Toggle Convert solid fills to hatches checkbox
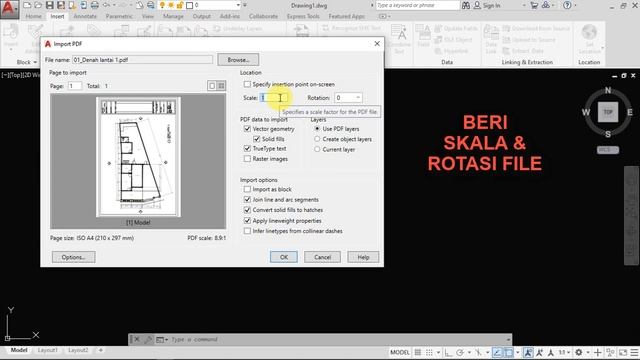This screenshot has height=360, width=640. 247,210
